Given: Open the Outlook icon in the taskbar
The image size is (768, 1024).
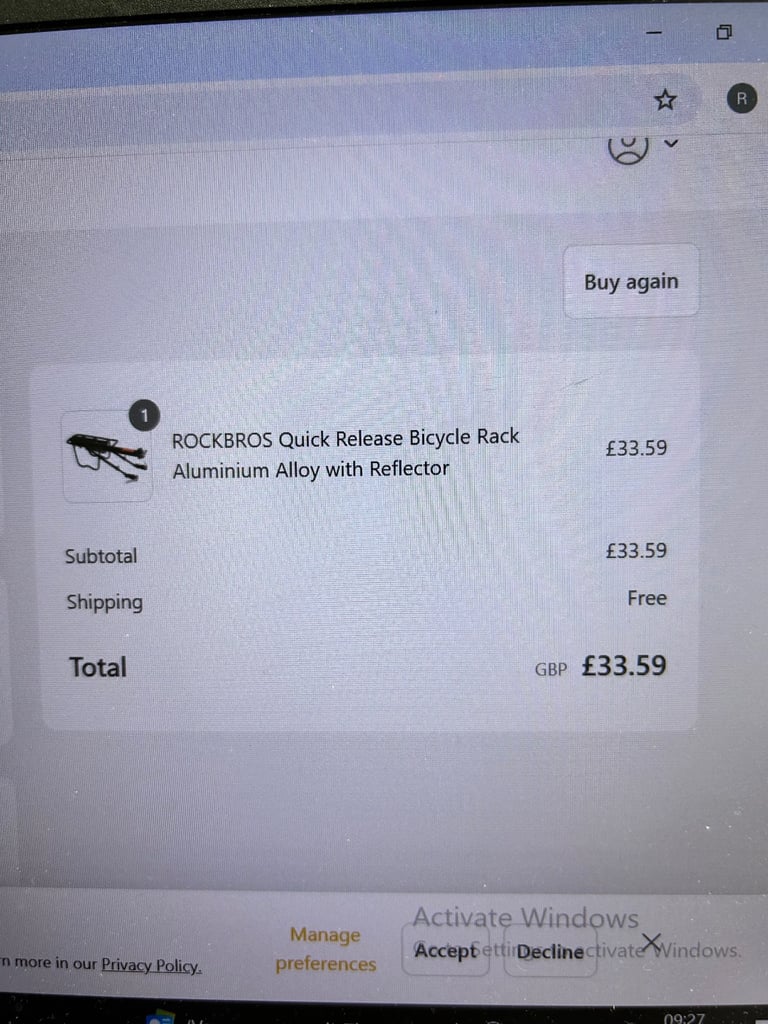Looking at the screenshot, I should 161,1017.
